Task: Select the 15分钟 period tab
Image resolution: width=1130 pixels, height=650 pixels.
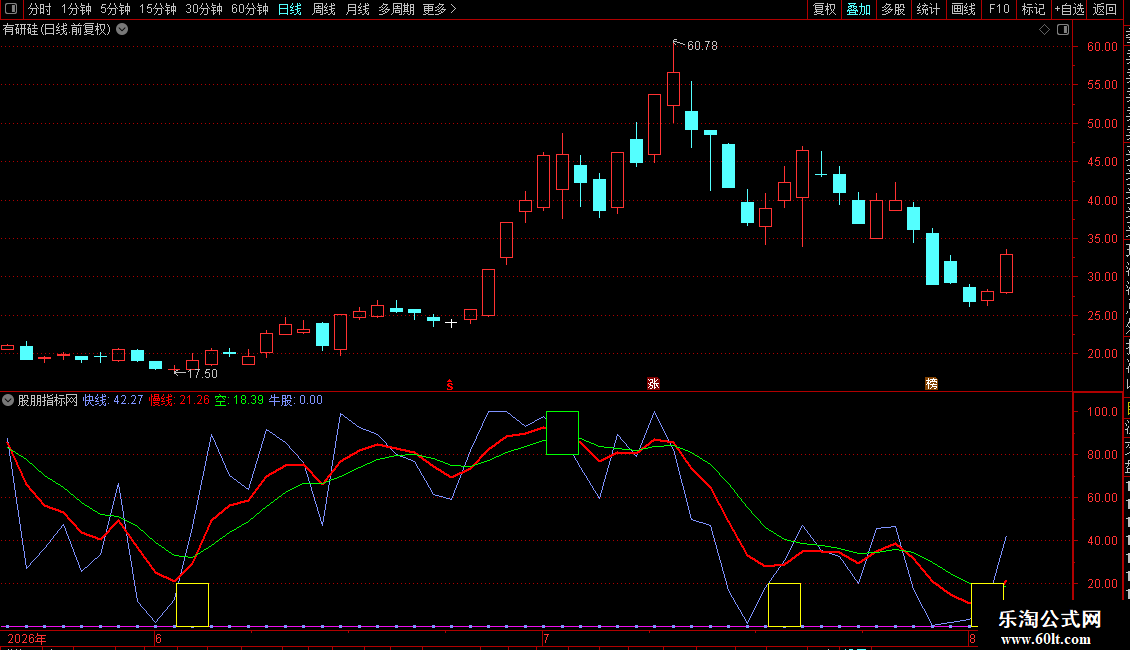Action: point(158,9)
